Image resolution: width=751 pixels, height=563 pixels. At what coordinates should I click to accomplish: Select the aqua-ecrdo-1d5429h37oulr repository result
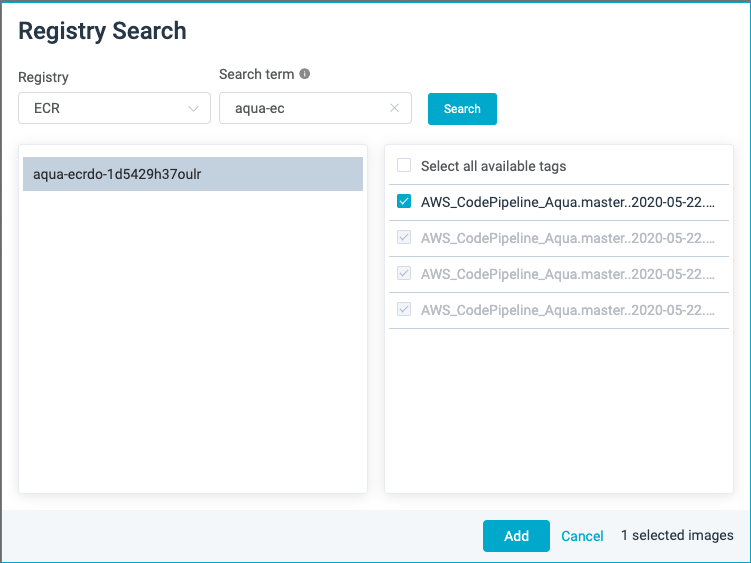click(x=193, y=174)
